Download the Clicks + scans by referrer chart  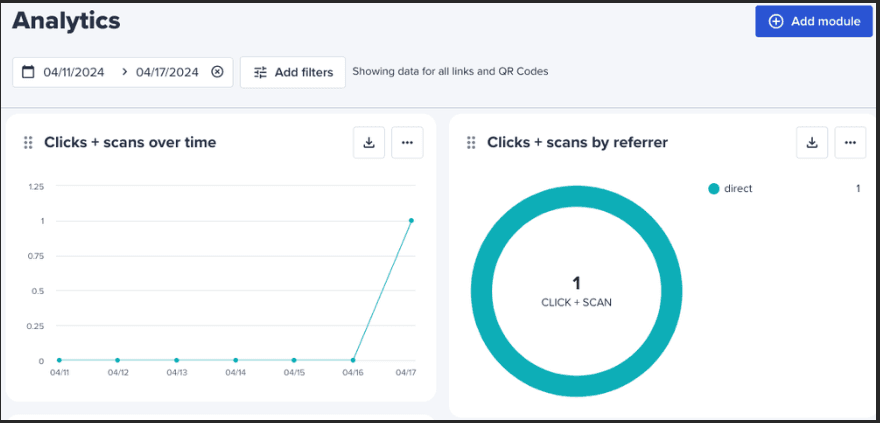pos(812,142)
